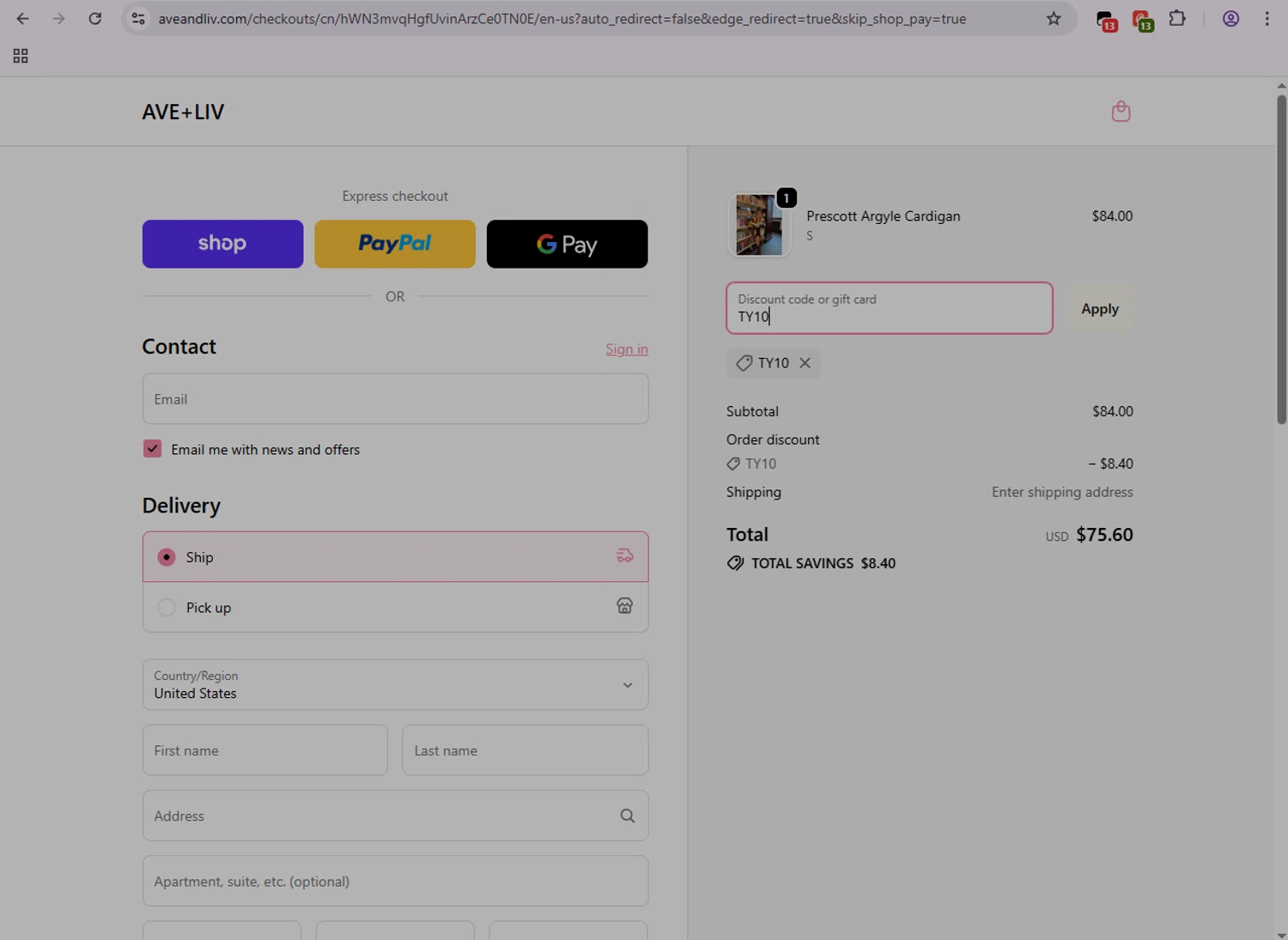The width and height of the screenshot is (1288, 940).
Task: Click the – $8.40 discount amount
Action: coord(1110,464)
